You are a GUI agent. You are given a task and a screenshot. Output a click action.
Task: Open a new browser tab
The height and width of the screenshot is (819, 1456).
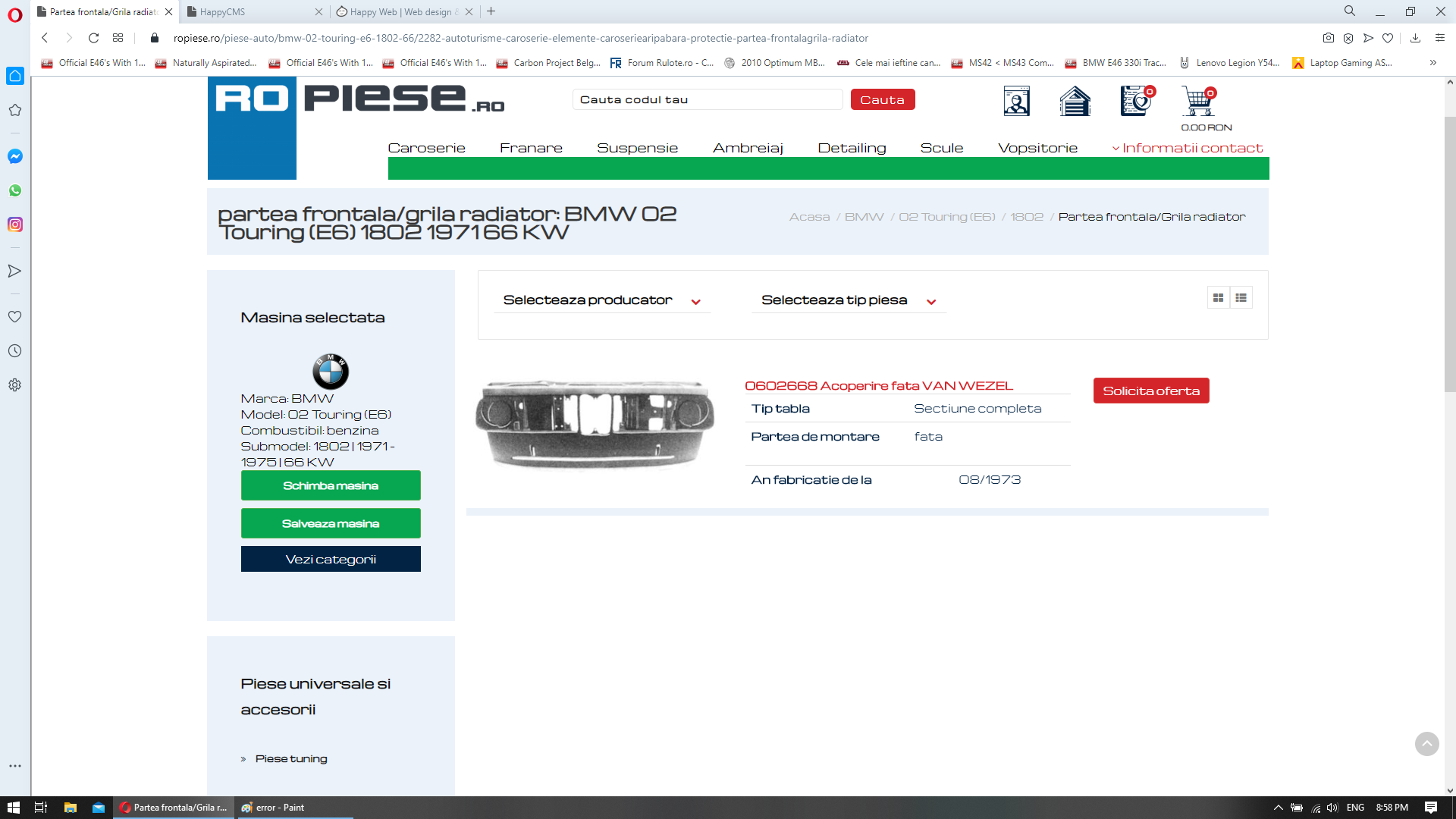coord(491,11)
